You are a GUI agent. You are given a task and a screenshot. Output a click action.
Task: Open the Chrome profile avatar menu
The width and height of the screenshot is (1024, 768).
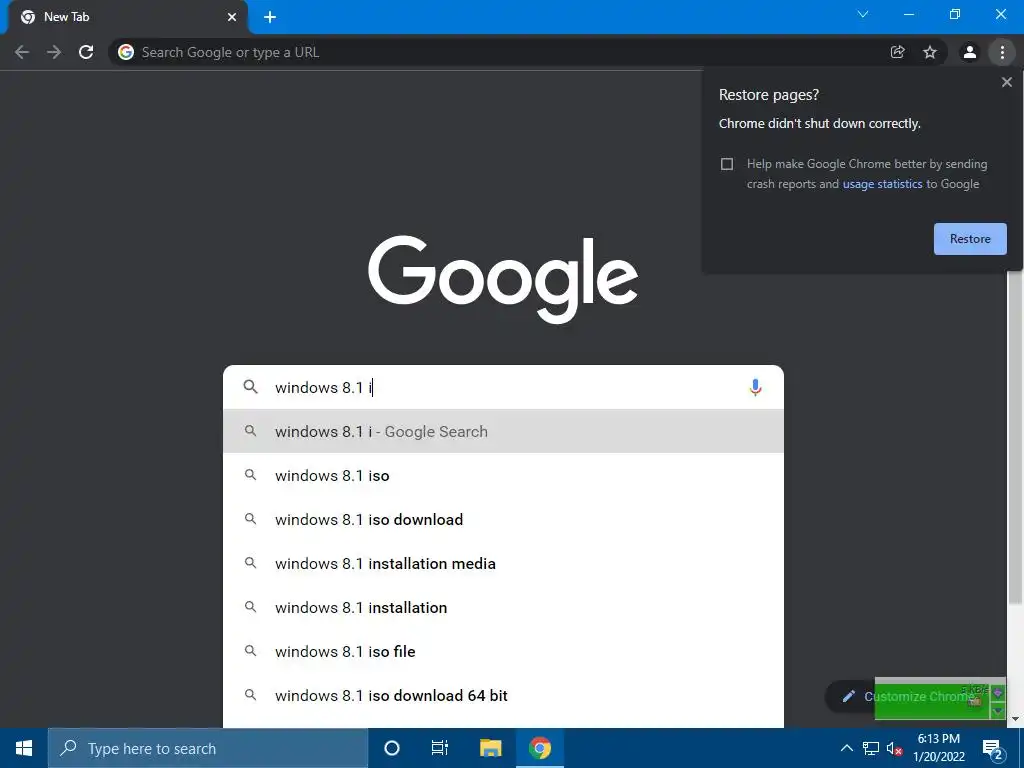tap(970, 52)
